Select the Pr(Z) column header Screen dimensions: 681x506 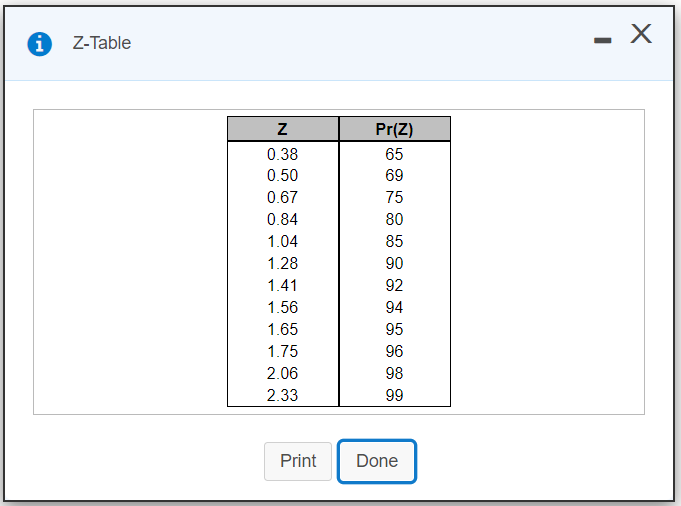point(394,129)
